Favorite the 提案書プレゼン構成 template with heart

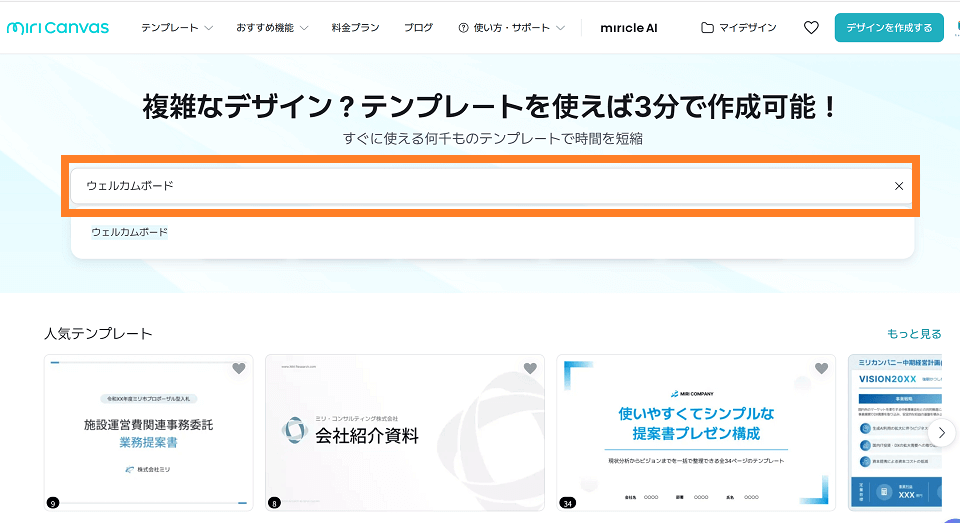[821, 369]
